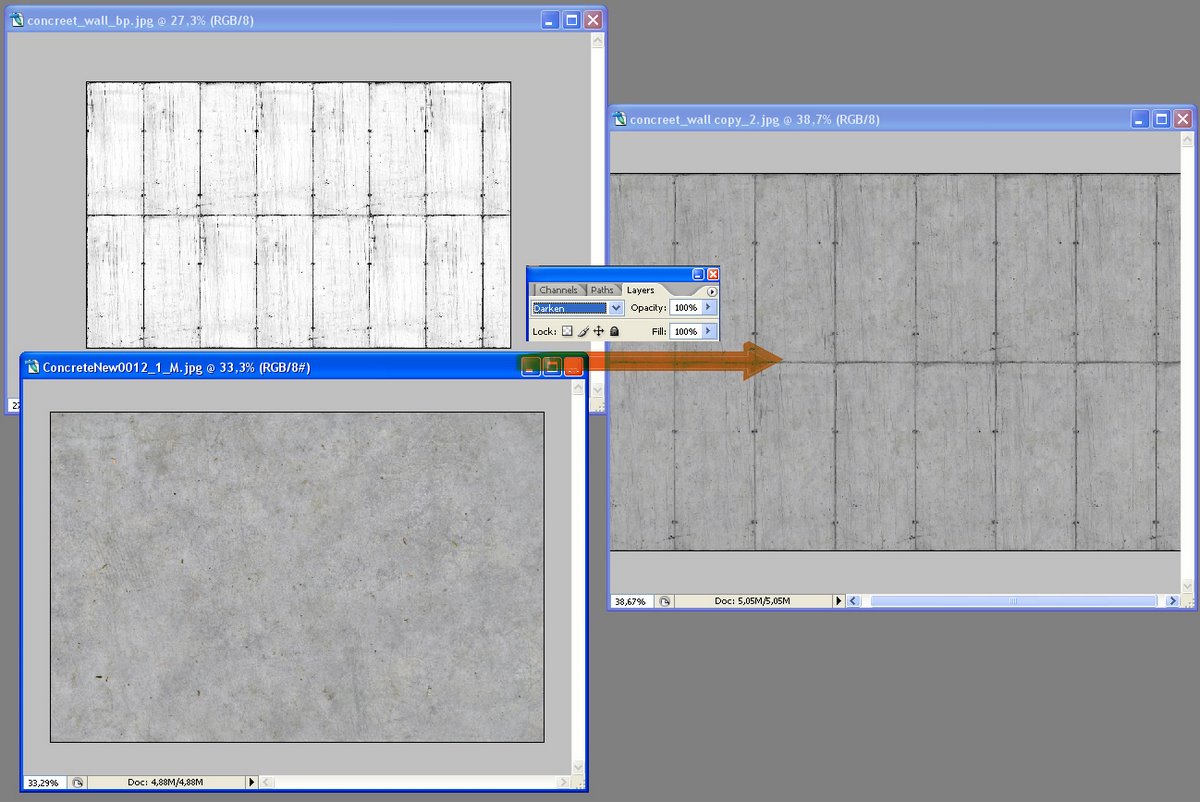This screenshot has height=802, width=1200.
Task: Click the 38,67% zoom level field
Action: tap(630, 602)
